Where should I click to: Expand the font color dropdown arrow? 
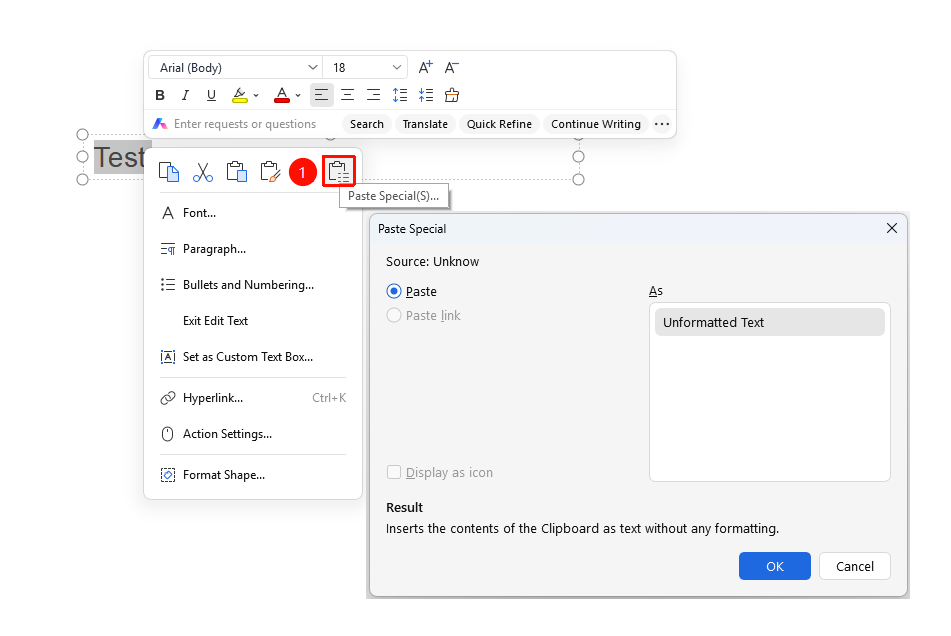(x=298, y=96)
